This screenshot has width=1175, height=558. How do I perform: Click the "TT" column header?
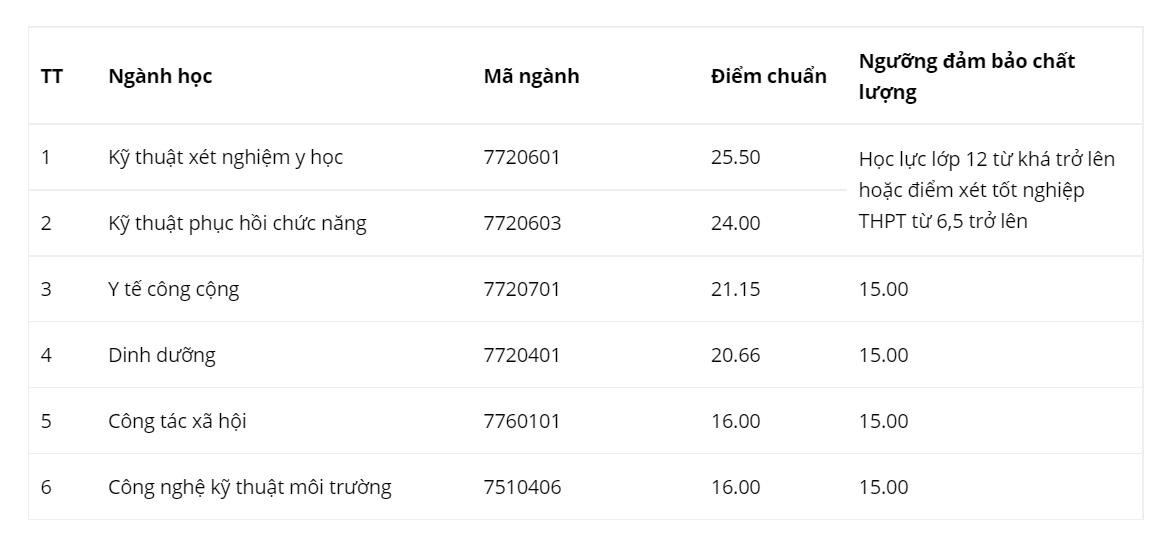tap(51, 76)
